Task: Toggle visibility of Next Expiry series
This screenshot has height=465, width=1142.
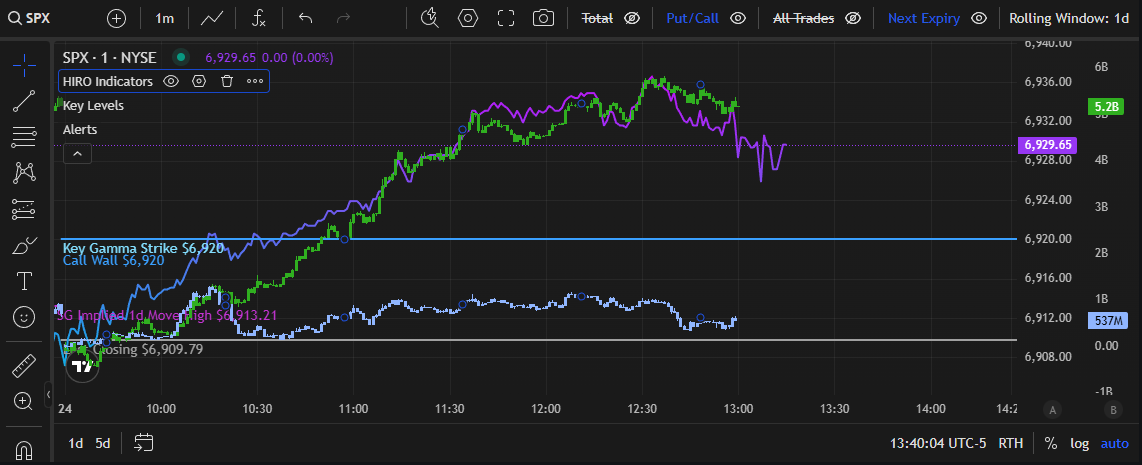Action: point(979,18)
